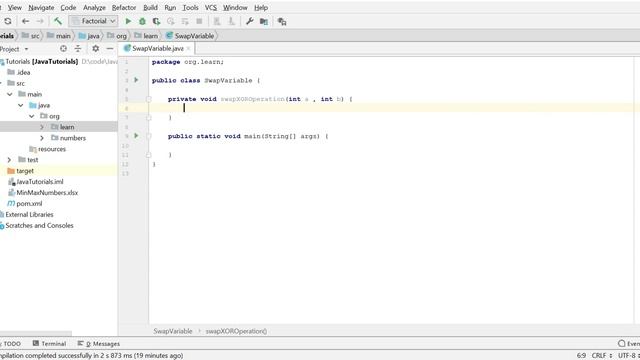Open the Window menu
The image size is (640, 360).
235,7
